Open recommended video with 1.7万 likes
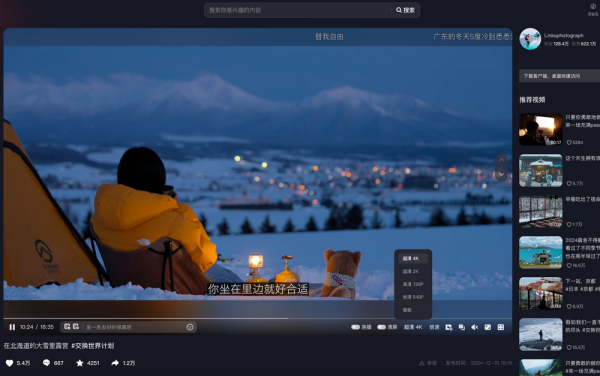Image resolution: width=600 pixels, height=376 pixels. tap(540, 212)
